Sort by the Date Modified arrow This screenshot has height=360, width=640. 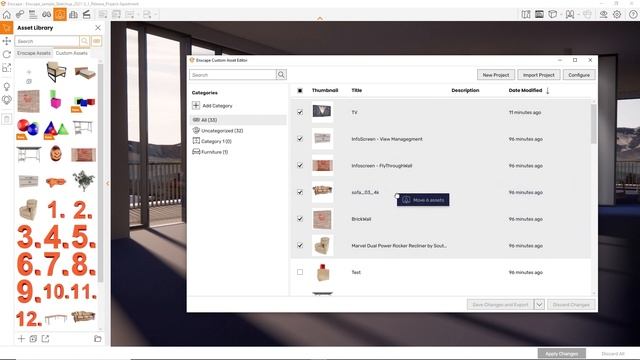click(547, 91)
